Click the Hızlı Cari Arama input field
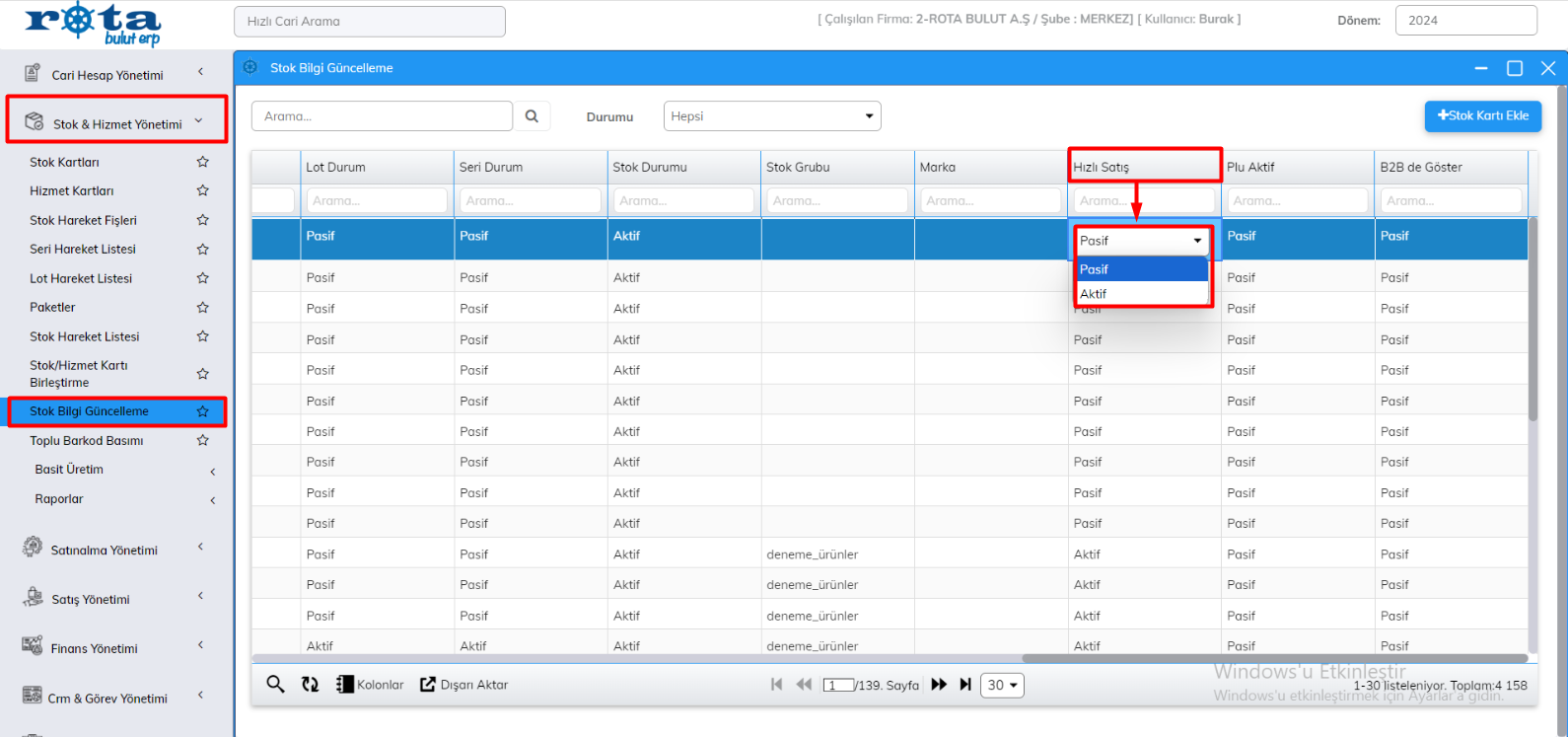 [x=369, y=21]
